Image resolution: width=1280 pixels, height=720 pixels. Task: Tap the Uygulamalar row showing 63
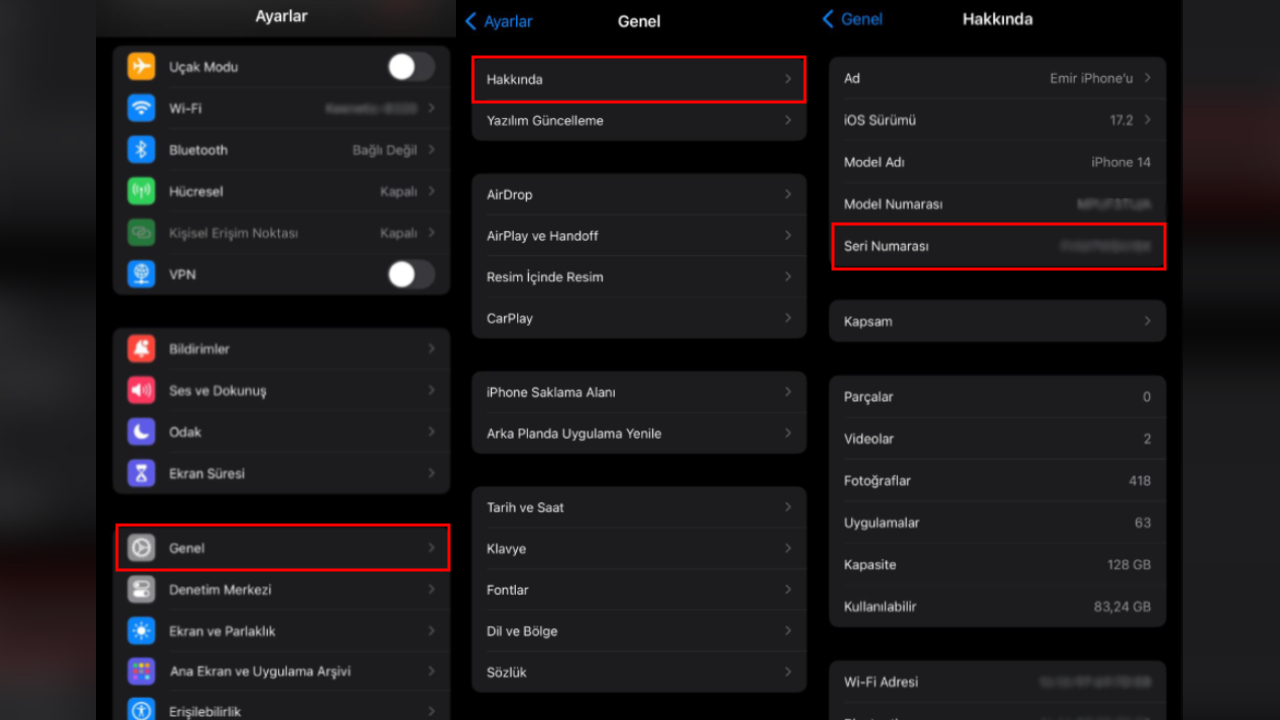(997, 523)
